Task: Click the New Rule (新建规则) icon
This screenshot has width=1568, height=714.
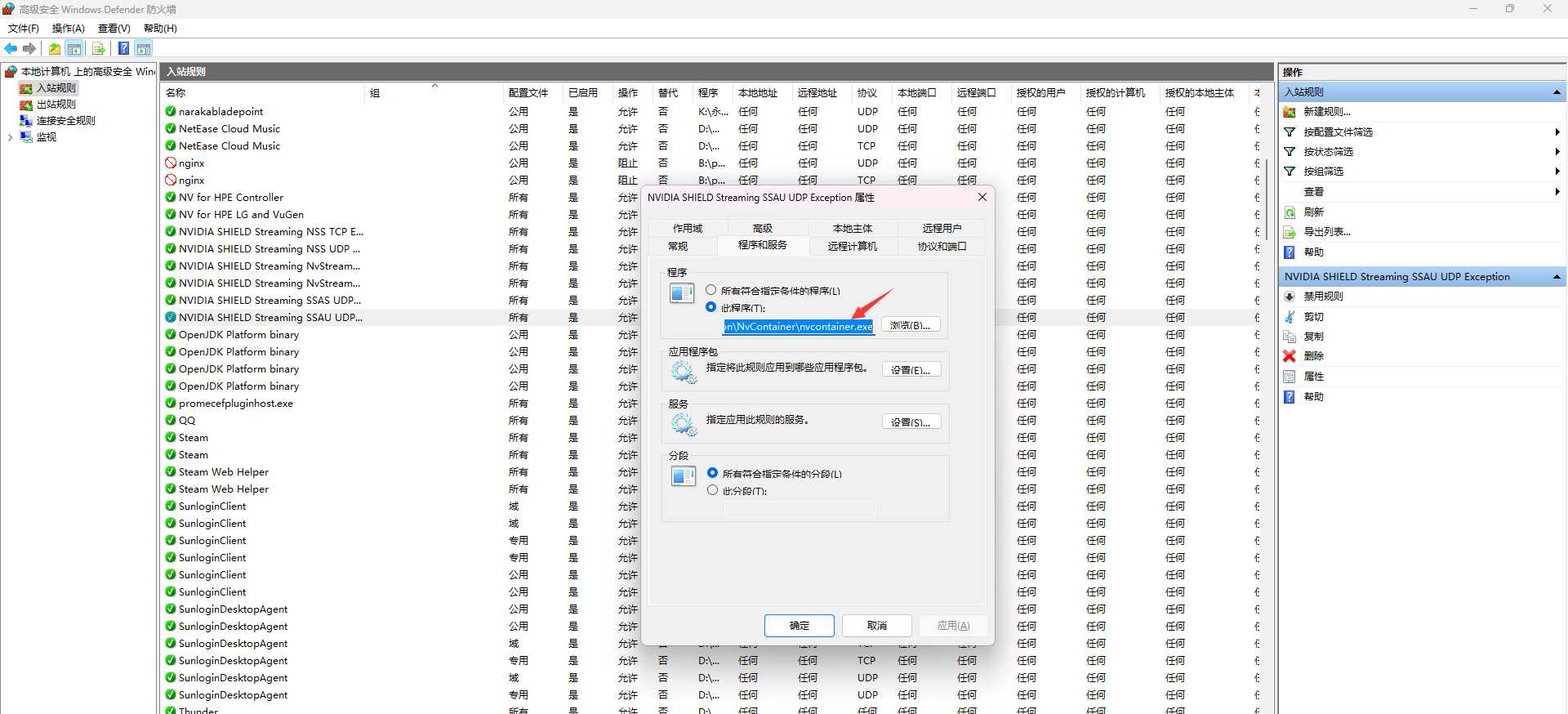Action: pyautogui.click(x=1290, y=112)
